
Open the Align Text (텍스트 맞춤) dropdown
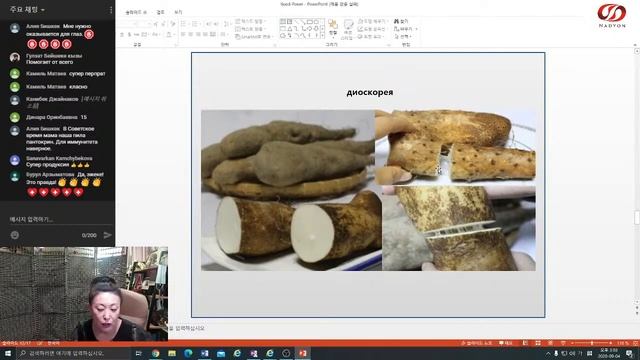click(x=250, y=29)
